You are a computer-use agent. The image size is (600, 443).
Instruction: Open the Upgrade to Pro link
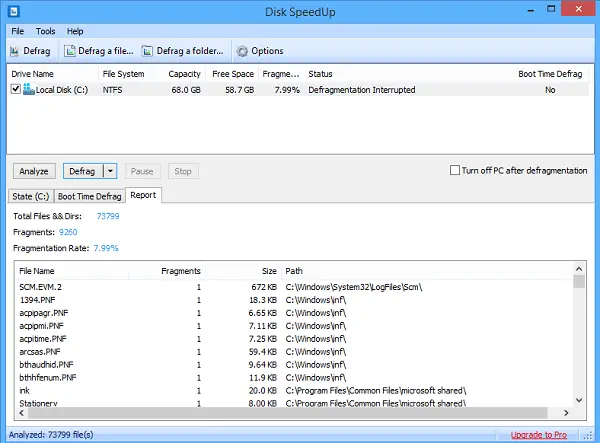539,435
